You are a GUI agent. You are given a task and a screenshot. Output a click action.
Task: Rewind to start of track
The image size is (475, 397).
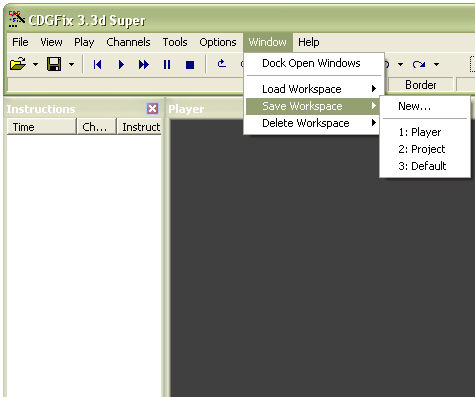97,64
